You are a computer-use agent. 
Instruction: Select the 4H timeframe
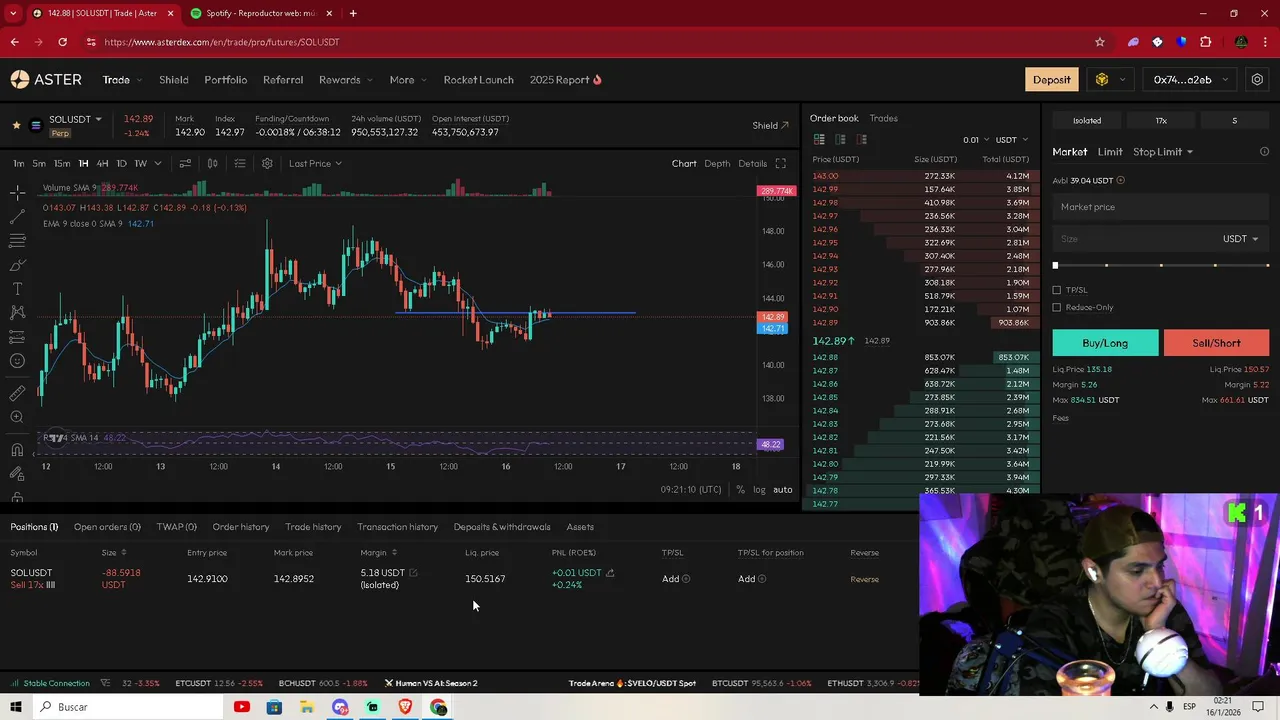(x=102, y=163)
